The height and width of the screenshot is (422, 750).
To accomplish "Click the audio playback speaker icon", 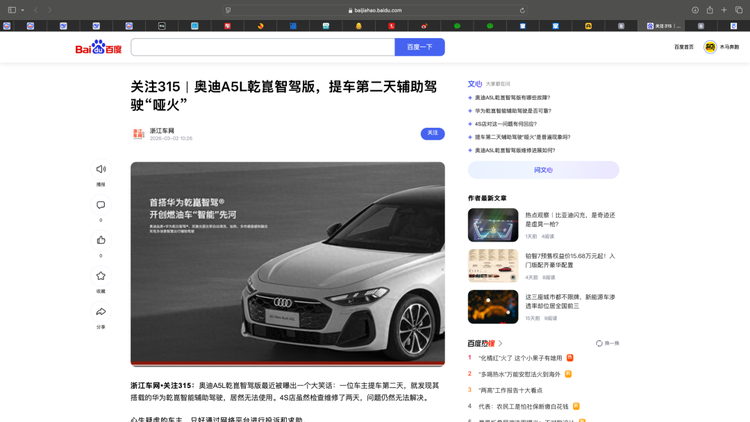I will (x=101, y=169).
